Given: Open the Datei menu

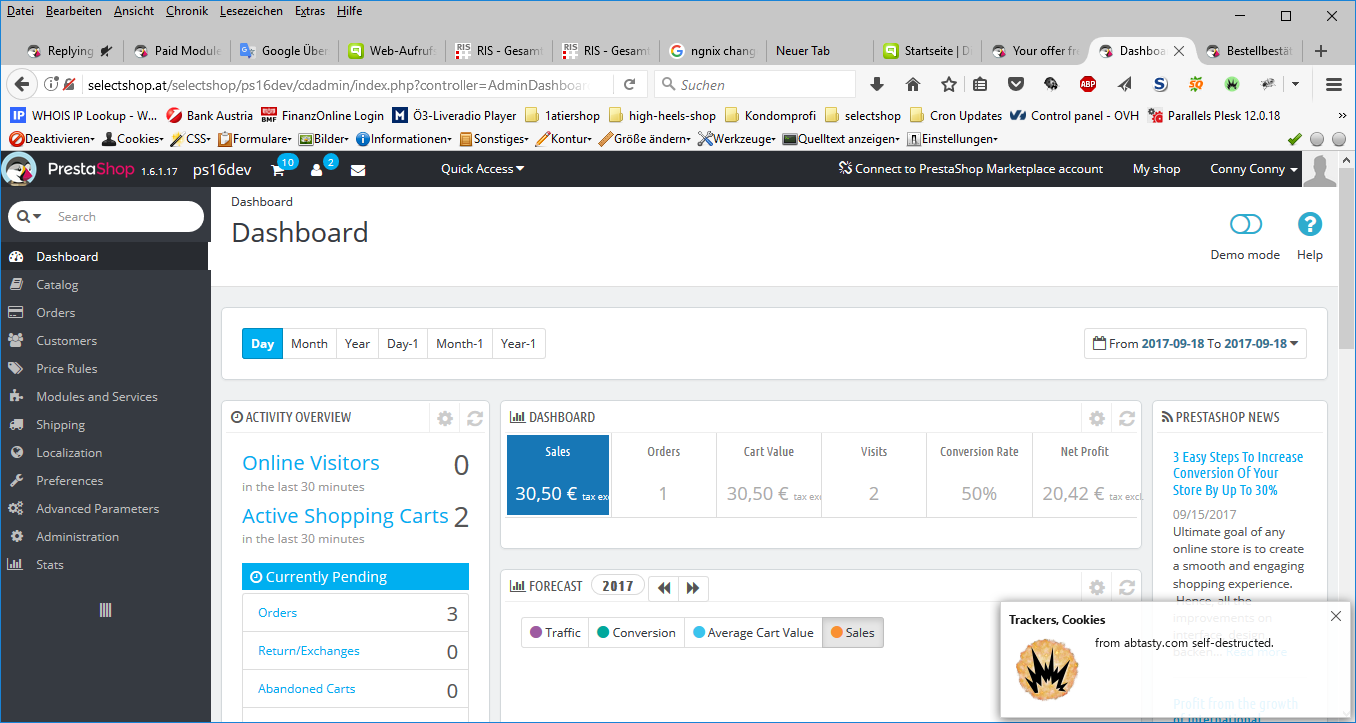Looking at the screenshot, I should click(20, 11).
